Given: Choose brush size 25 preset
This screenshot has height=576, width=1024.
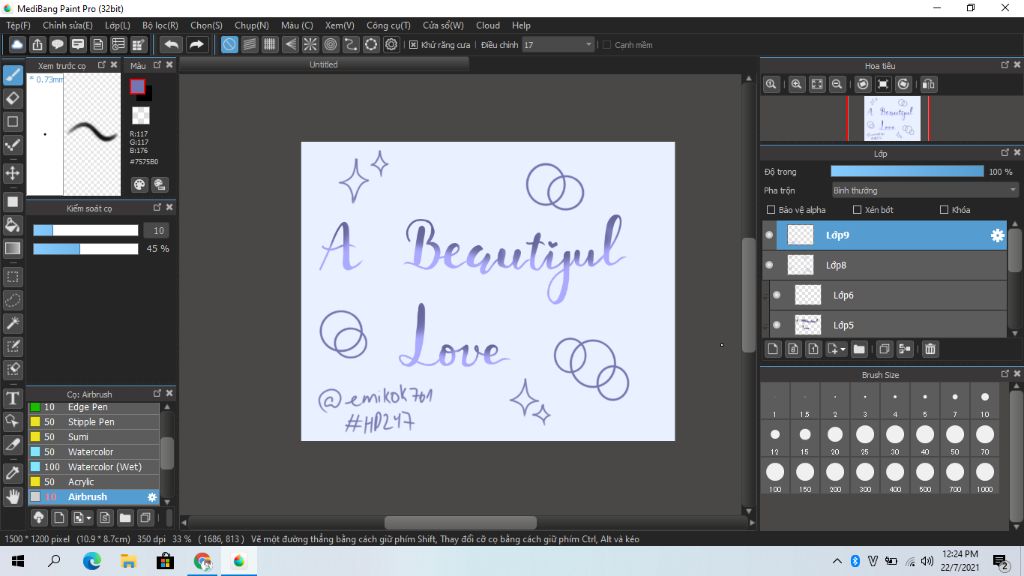Looking at the screenshot, I should click(x=865, y=438).
